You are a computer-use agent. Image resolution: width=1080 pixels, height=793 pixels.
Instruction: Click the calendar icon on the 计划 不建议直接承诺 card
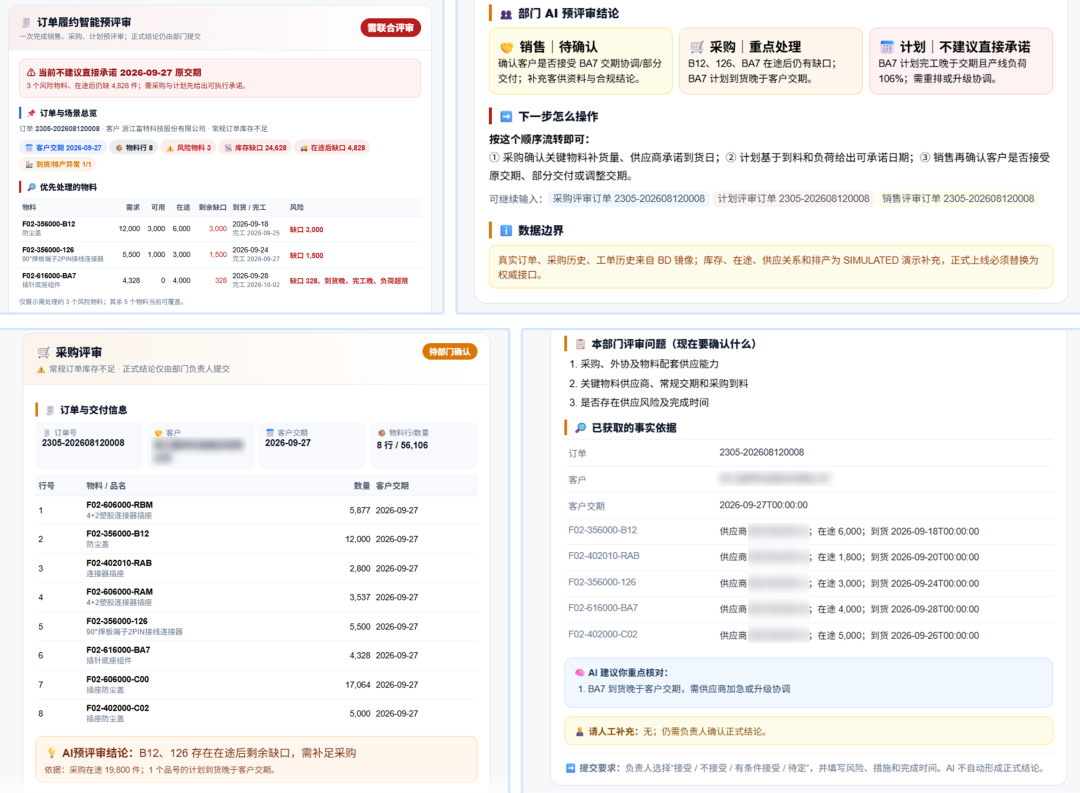coord(887,47)
